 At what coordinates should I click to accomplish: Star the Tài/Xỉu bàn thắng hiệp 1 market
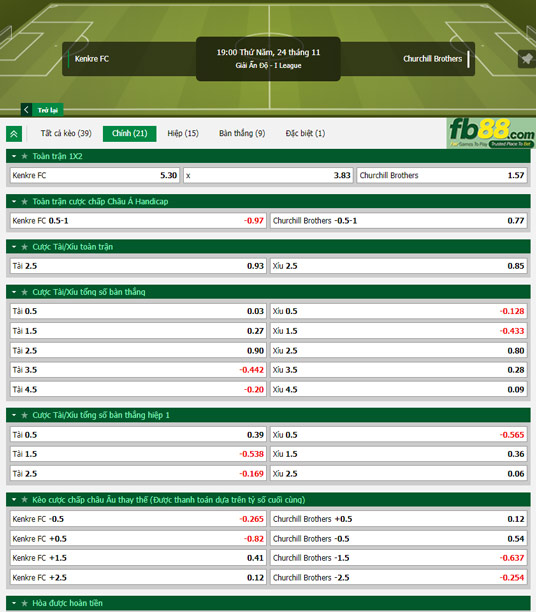coord(25,415)
